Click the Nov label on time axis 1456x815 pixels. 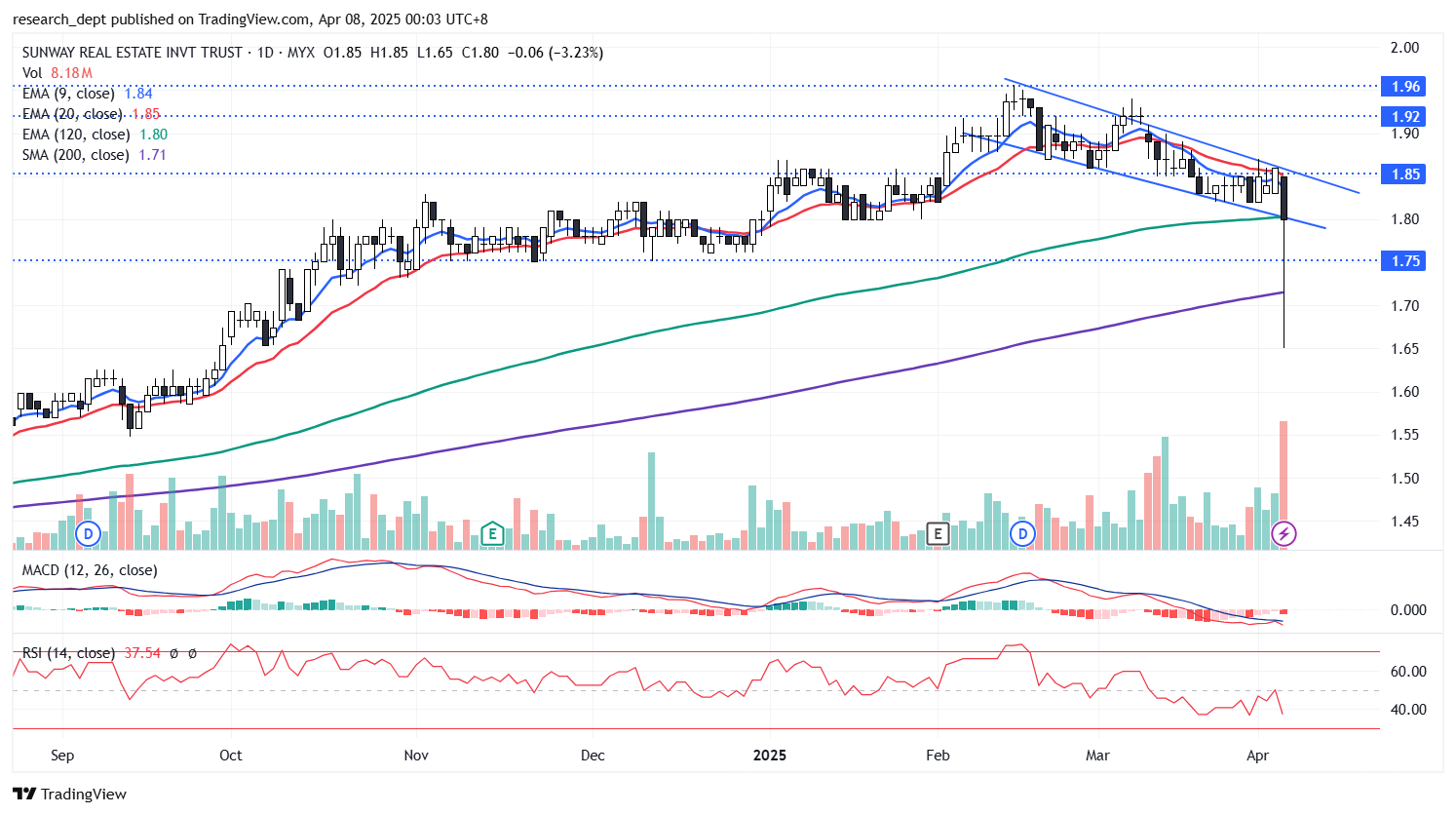[416, 756]
